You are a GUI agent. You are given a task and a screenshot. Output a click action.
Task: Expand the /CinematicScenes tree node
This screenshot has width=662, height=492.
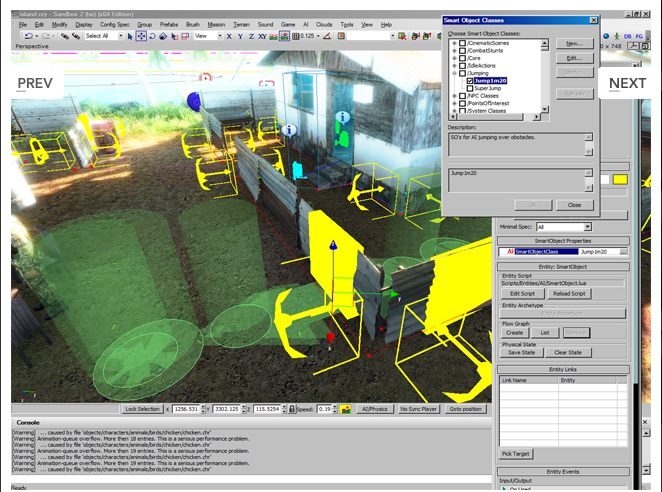pyautogui.click(x=454, y=43)
